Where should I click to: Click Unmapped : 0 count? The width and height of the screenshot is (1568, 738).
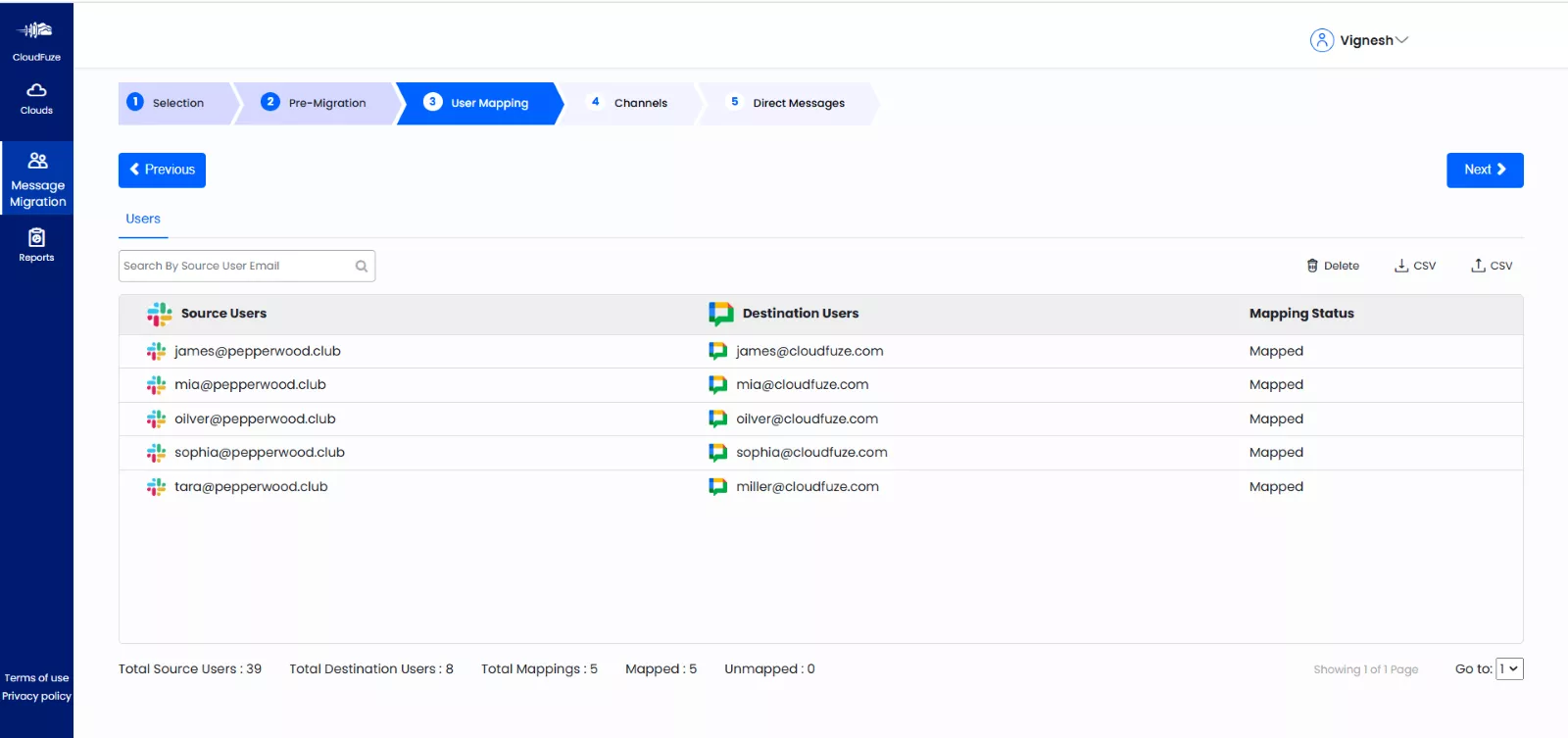tap(769, 669)
